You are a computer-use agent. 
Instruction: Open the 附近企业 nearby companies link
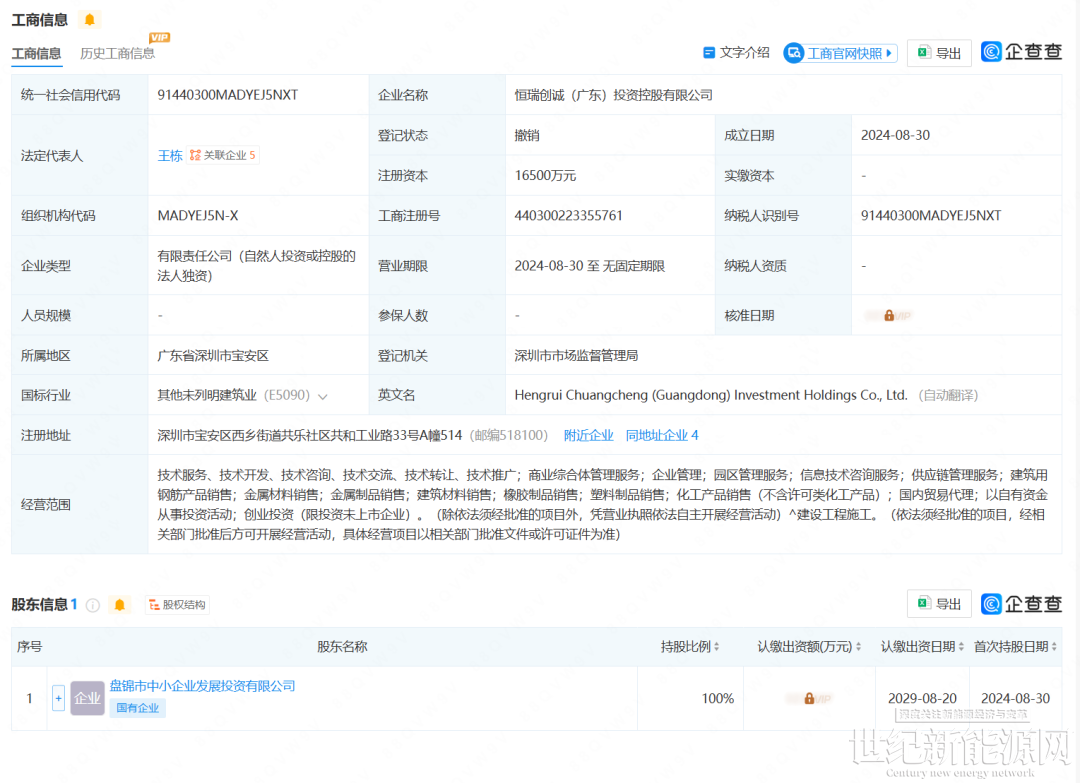tap(588, 435)
